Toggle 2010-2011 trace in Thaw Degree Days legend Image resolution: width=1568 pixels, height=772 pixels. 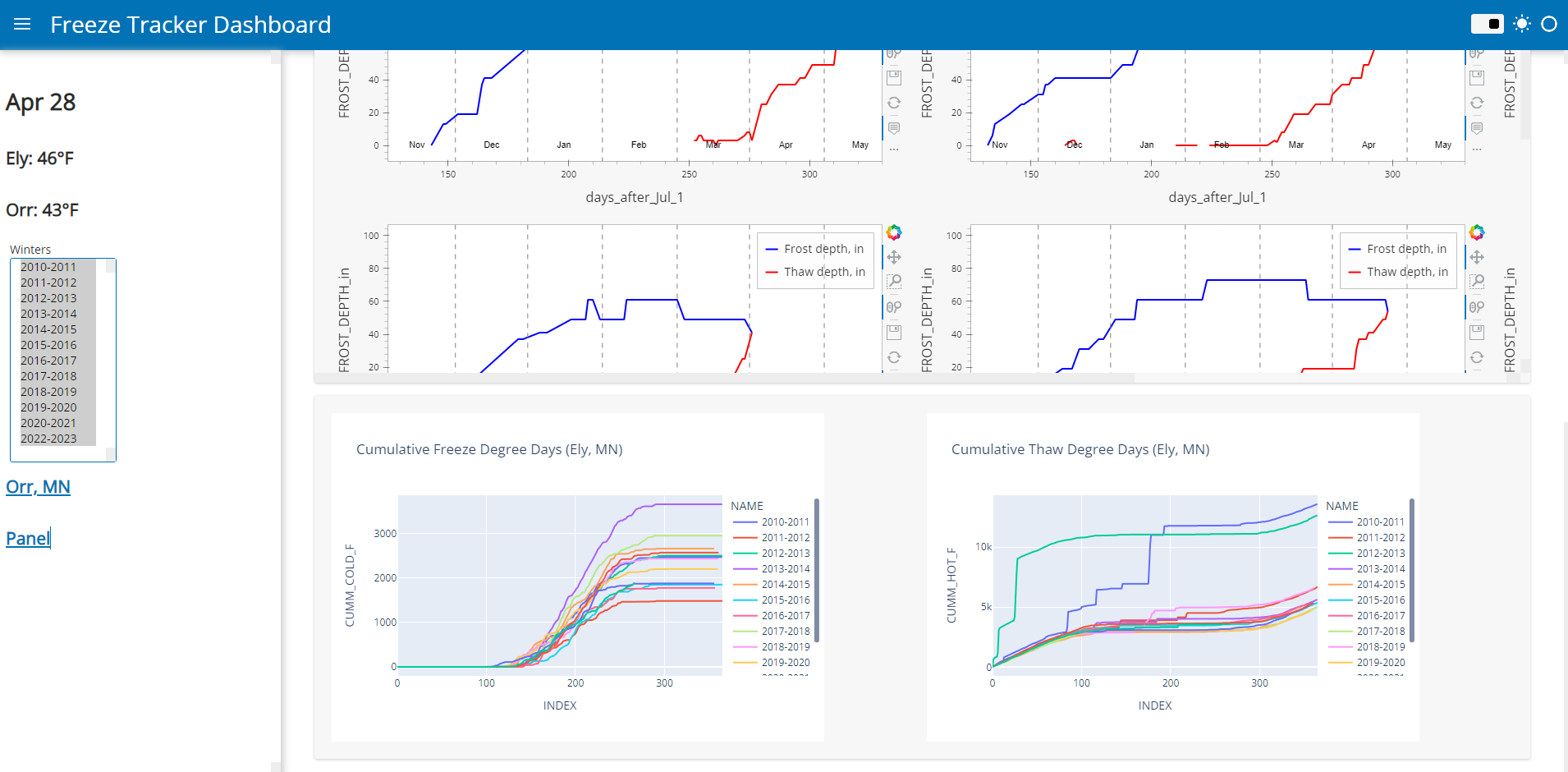coord(1366,522)
